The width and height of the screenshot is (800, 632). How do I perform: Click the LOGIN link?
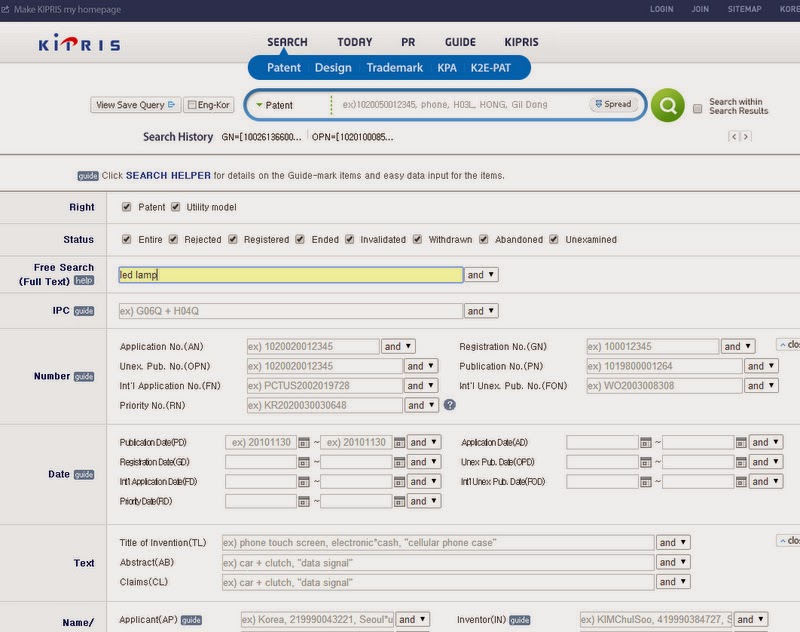click(x=662, y=9)
